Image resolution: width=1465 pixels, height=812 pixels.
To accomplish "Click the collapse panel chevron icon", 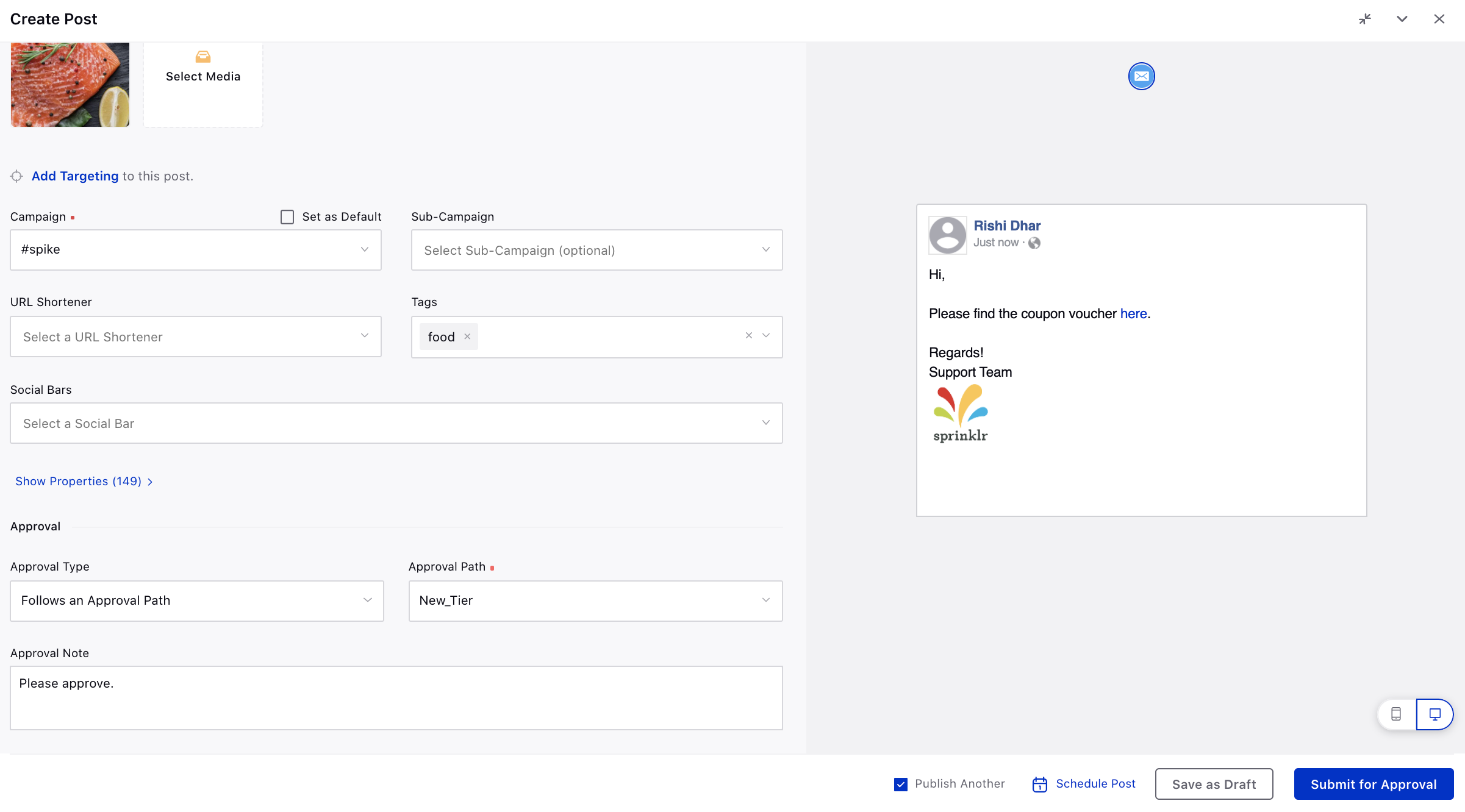I will pyautogui.click(x=1402, y=18).
